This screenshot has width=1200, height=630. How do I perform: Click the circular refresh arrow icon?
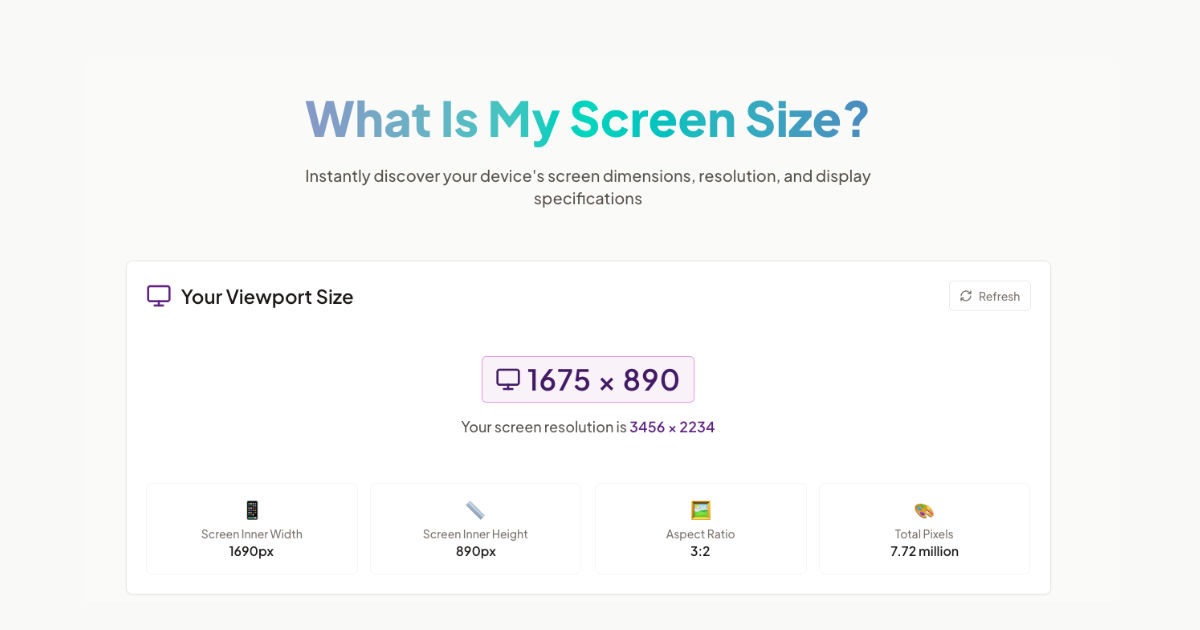965,296
